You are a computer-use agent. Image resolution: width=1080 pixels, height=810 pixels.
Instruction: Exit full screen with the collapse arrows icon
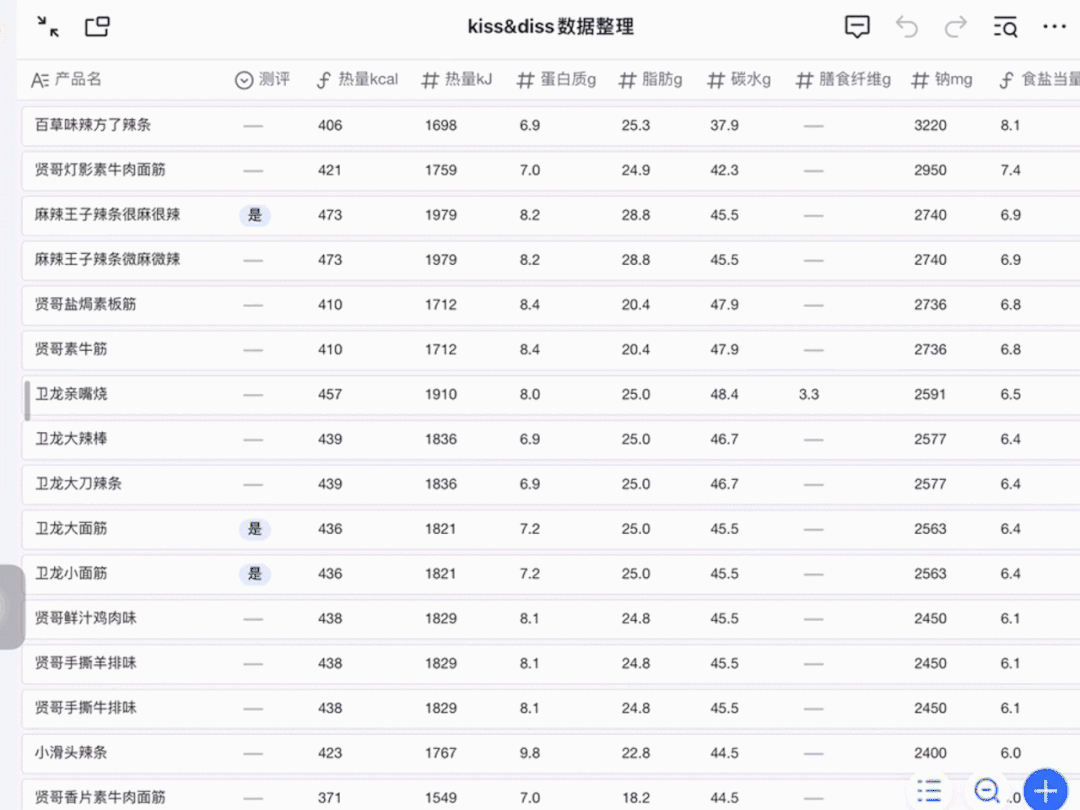click(x=47, y=27)
